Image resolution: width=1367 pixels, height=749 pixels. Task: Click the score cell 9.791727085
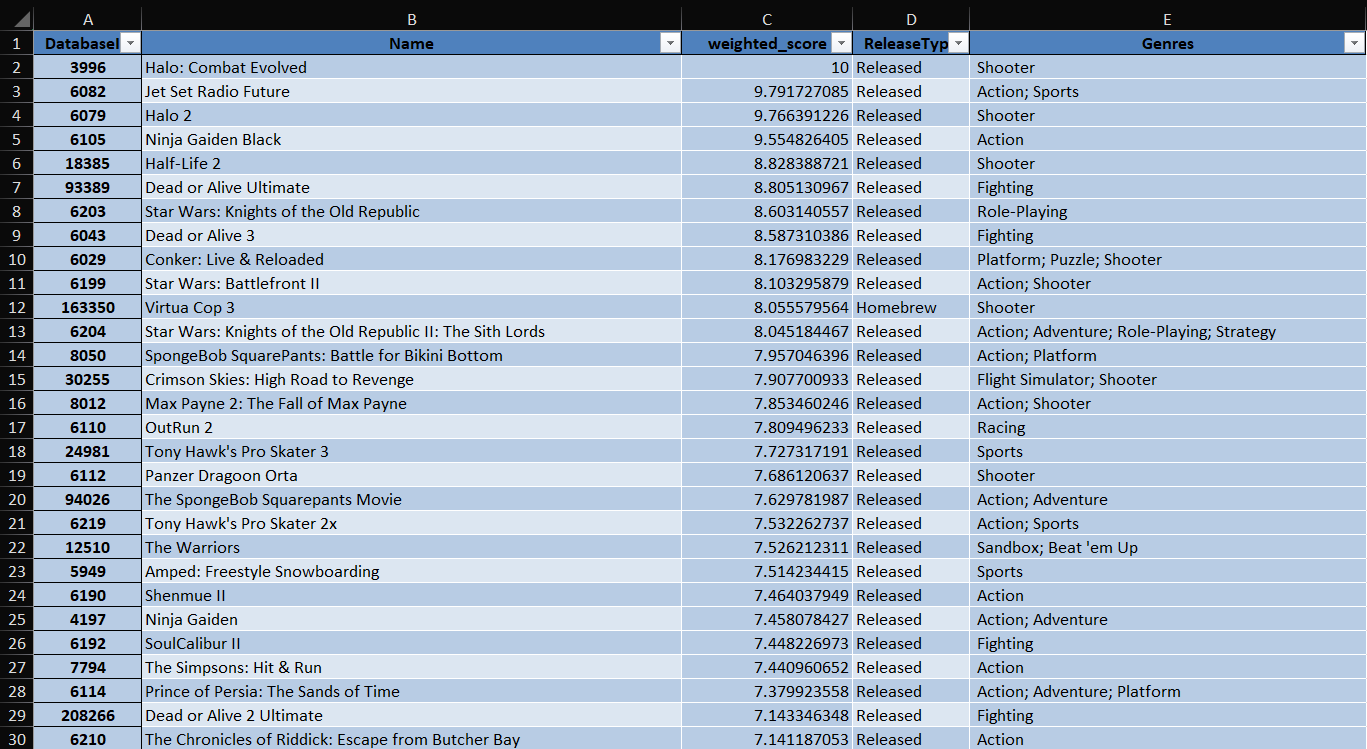click(x=767, y=91)
